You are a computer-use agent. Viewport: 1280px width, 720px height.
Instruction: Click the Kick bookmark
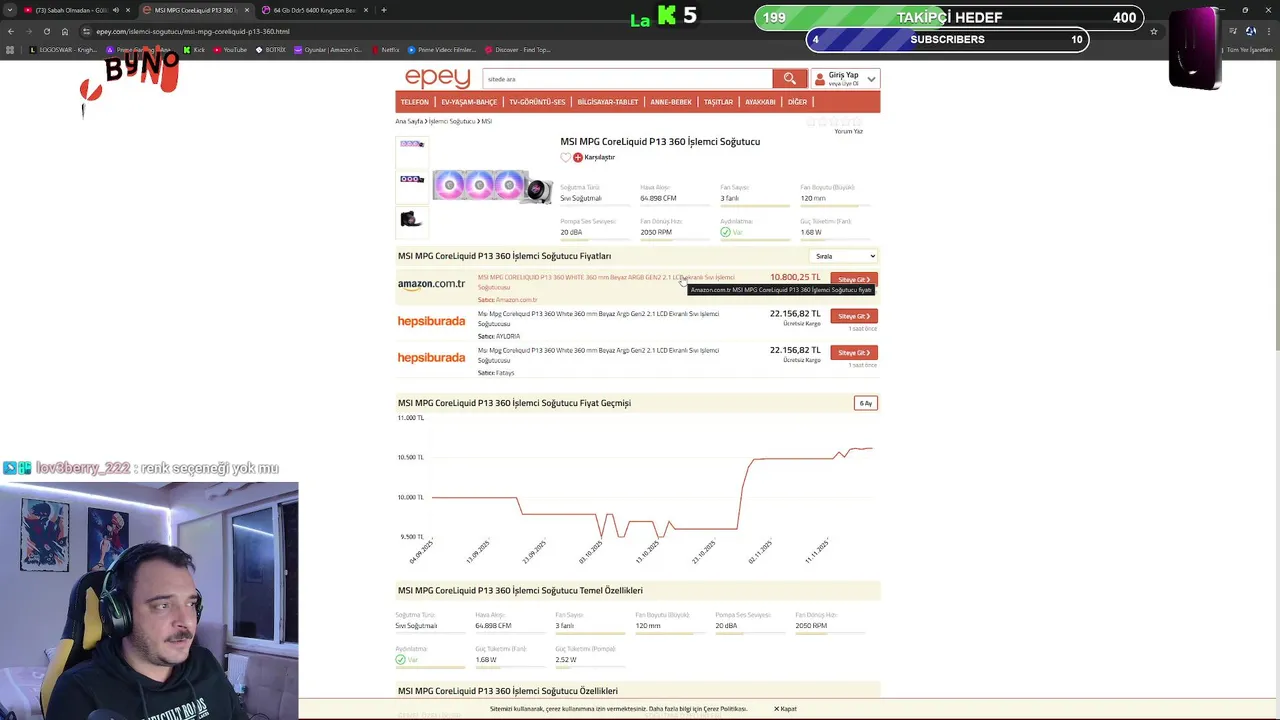[x=194, y=49]
